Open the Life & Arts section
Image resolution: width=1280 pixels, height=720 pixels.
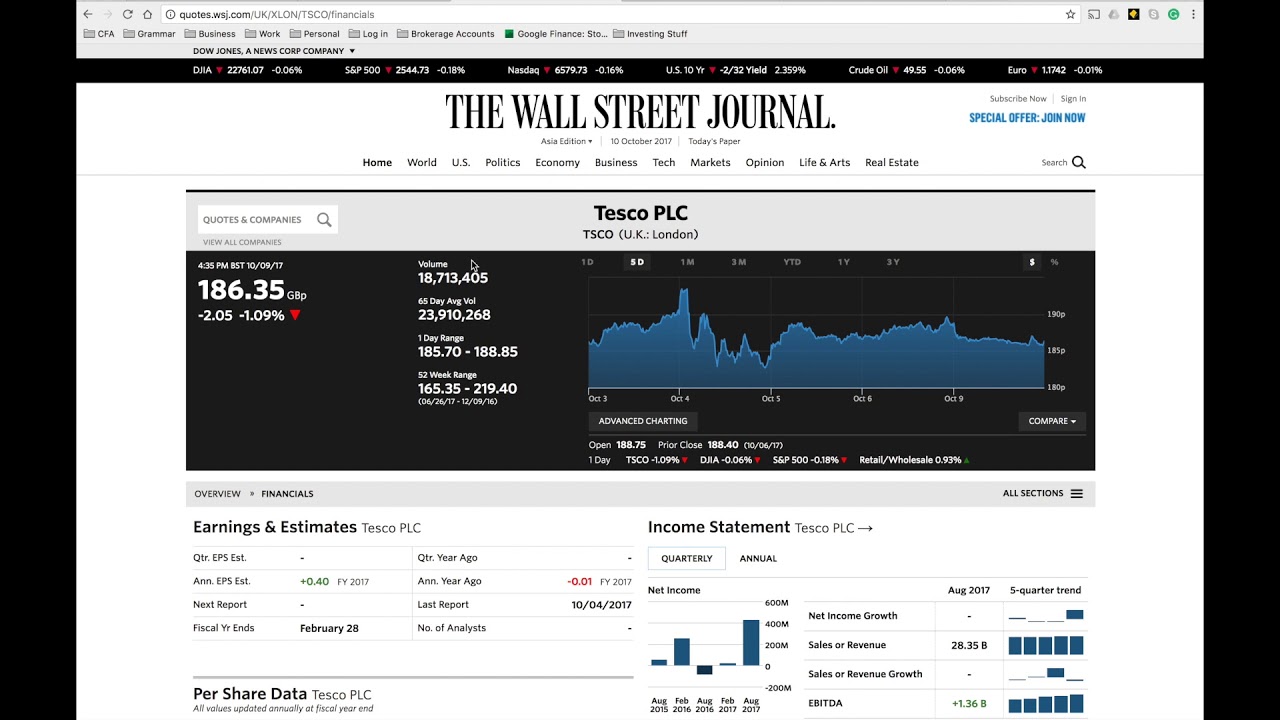pos(825,162)
